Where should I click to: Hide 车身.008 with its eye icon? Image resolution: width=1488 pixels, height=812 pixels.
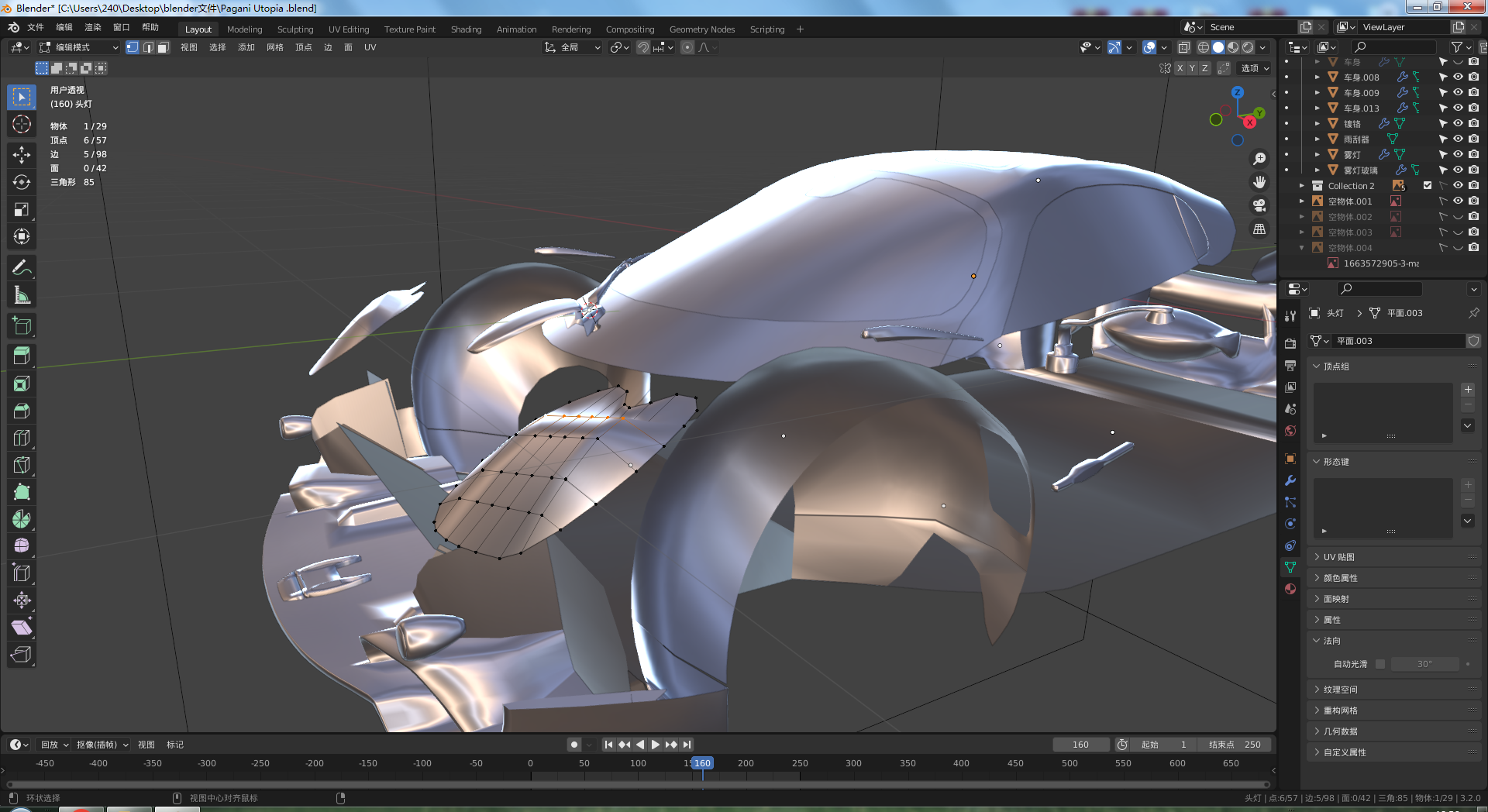click(x=1458, y=77)
